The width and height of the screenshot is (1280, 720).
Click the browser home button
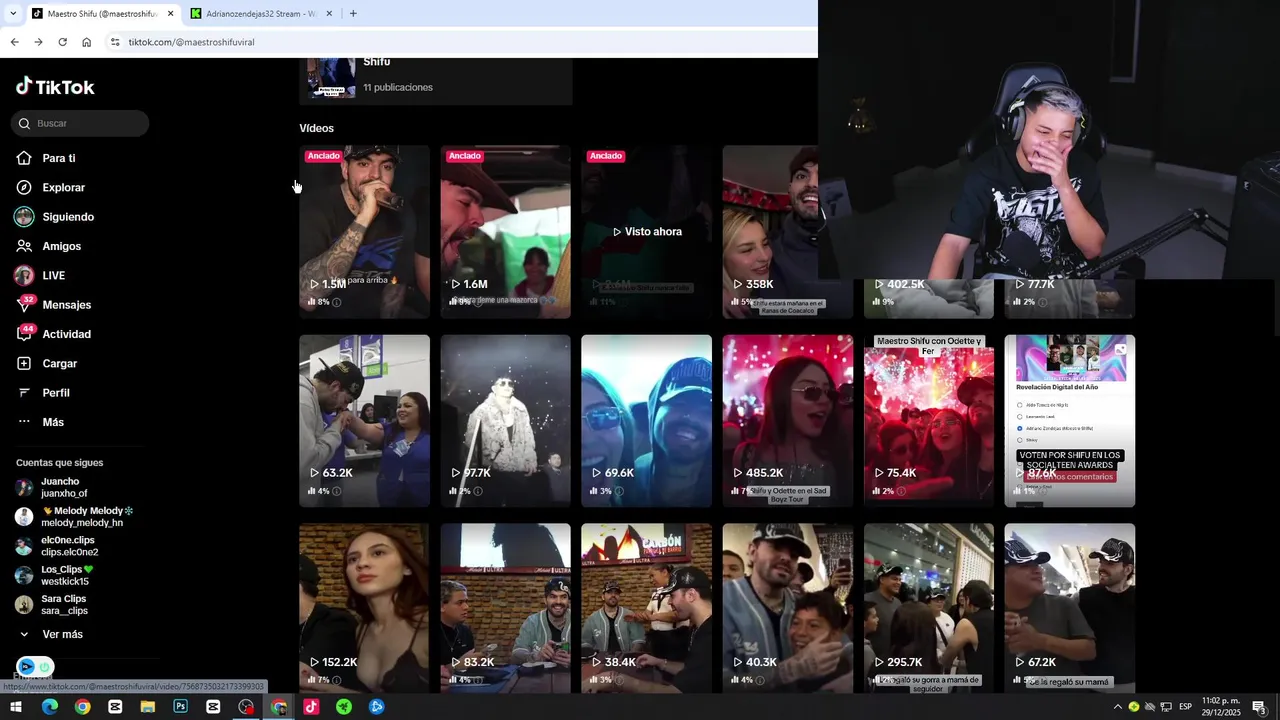click(86, 42)
